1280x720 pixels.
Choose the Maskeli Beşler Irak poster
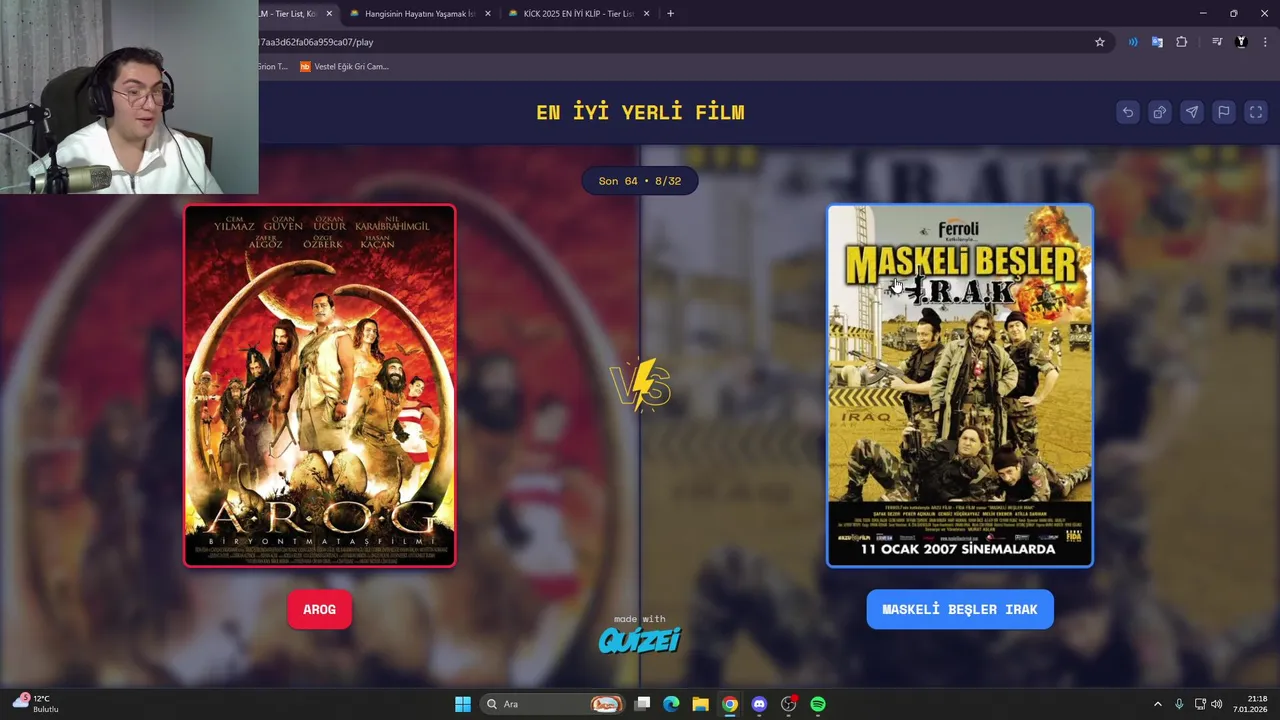[x=960, y=386]
